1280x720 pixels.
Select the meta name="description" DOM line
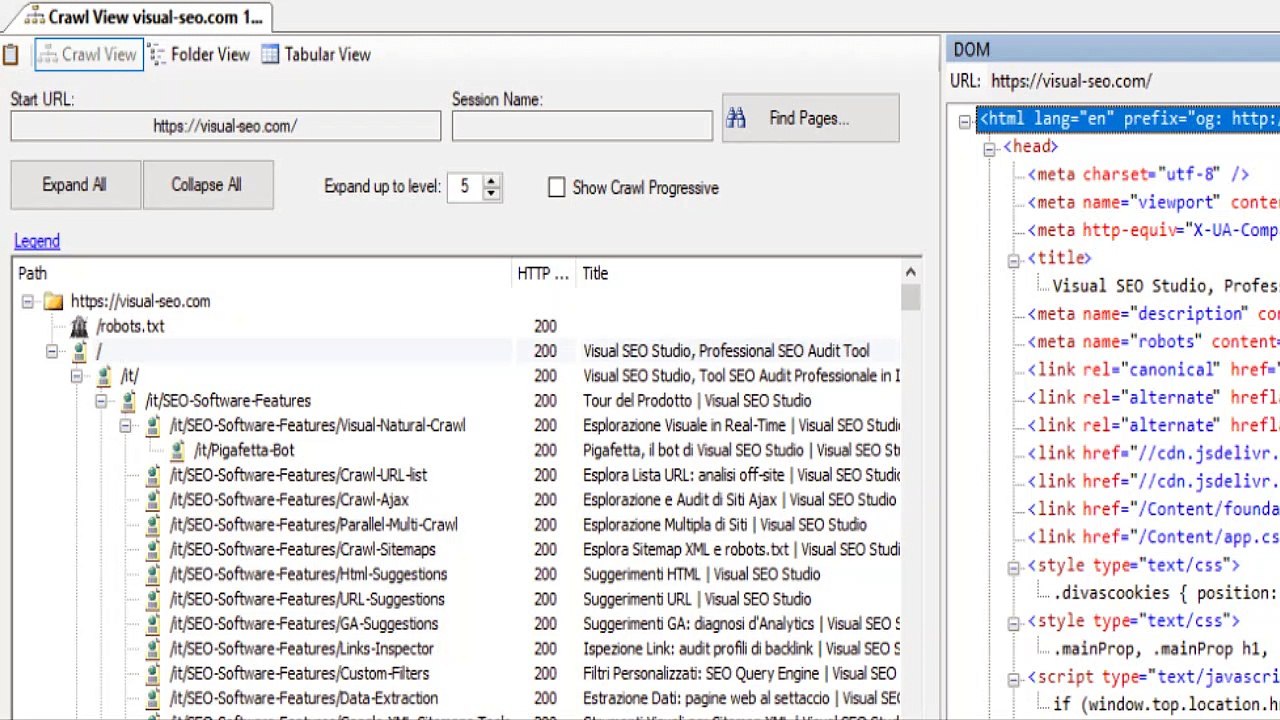pyautogui.click(x=1153, y=314)
